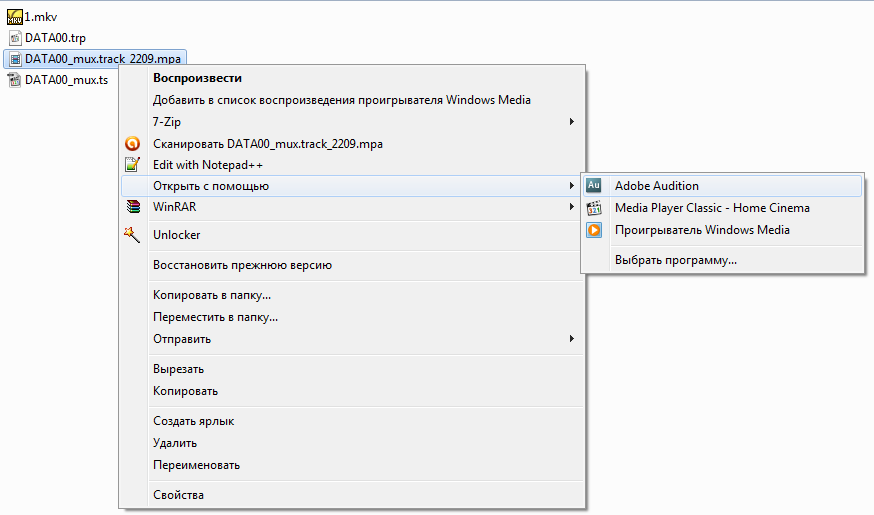Click Выбрать программу... option

[x=675, y=260]
